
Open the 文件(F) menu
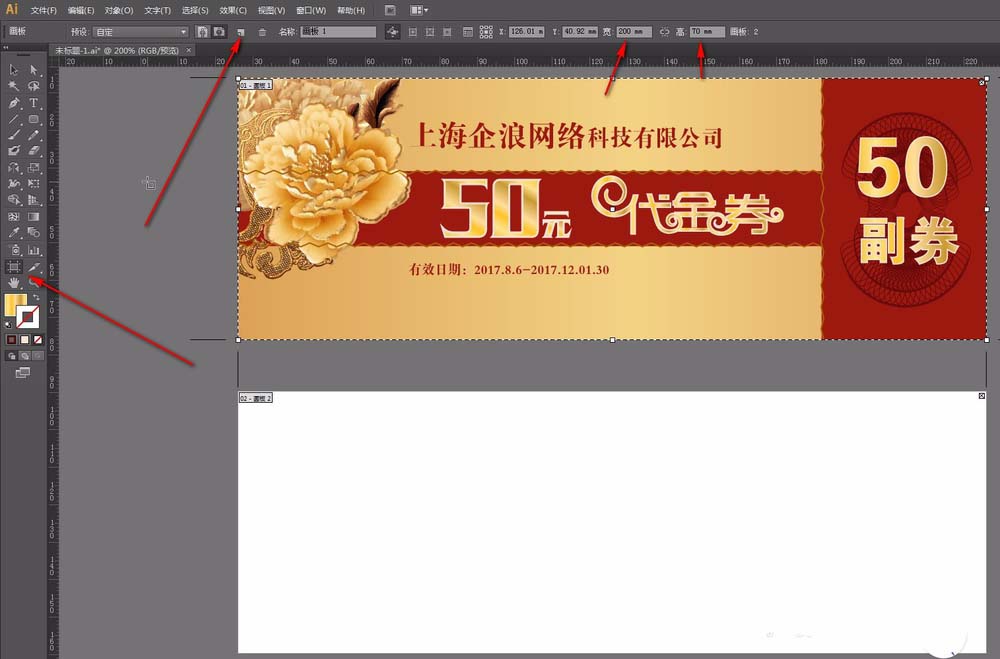[43, 11]
